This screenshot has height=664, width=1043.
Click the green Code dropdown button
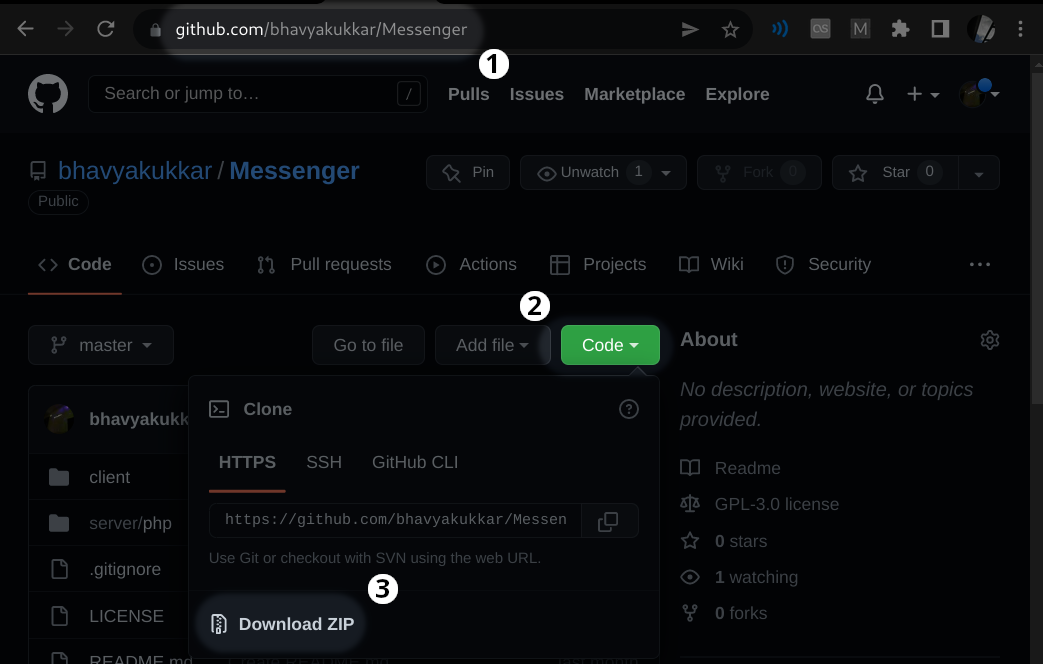[x=610, y=345]
